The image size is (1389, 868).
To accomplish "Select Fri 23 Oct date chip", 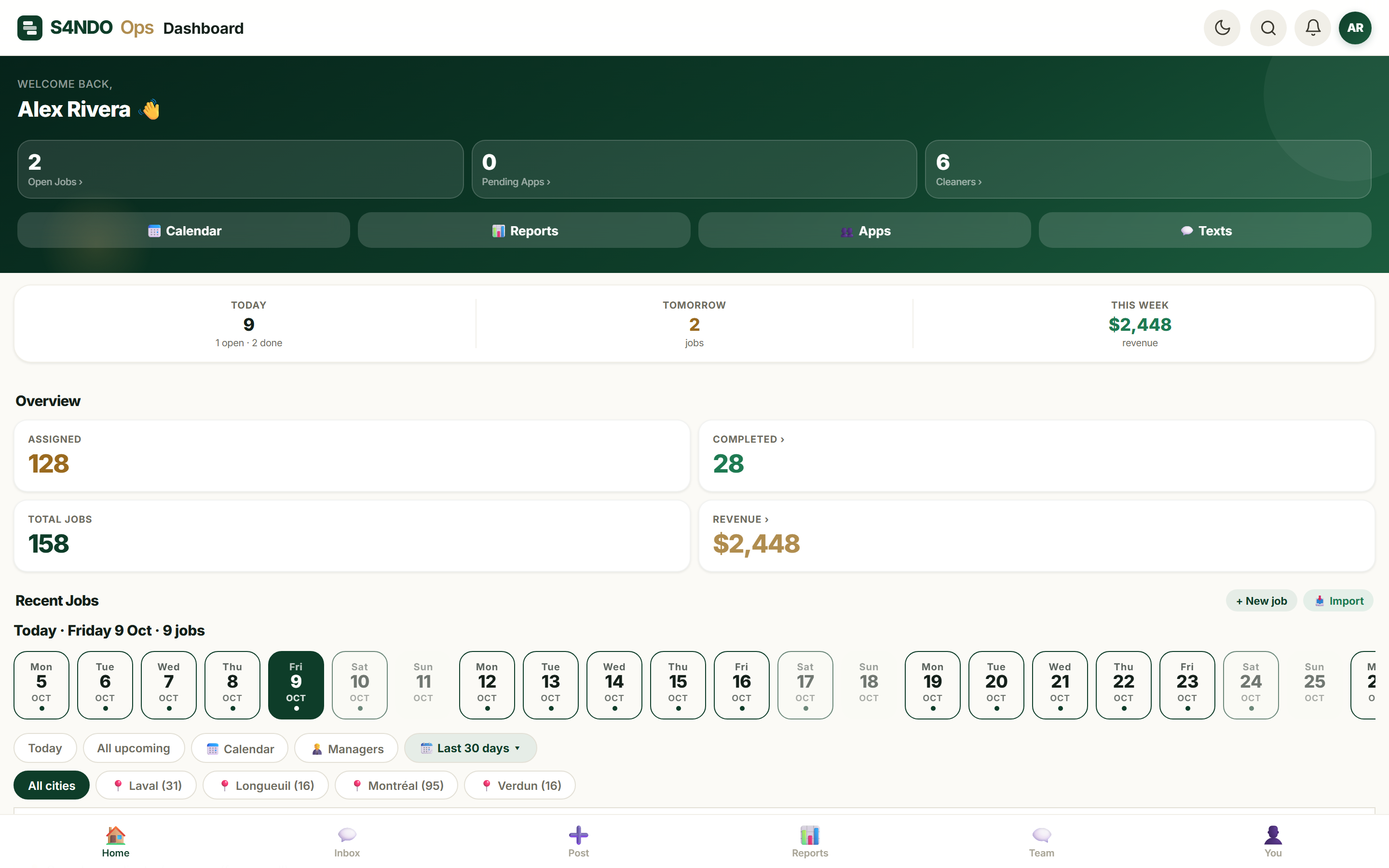I will tap(1187, 685).
